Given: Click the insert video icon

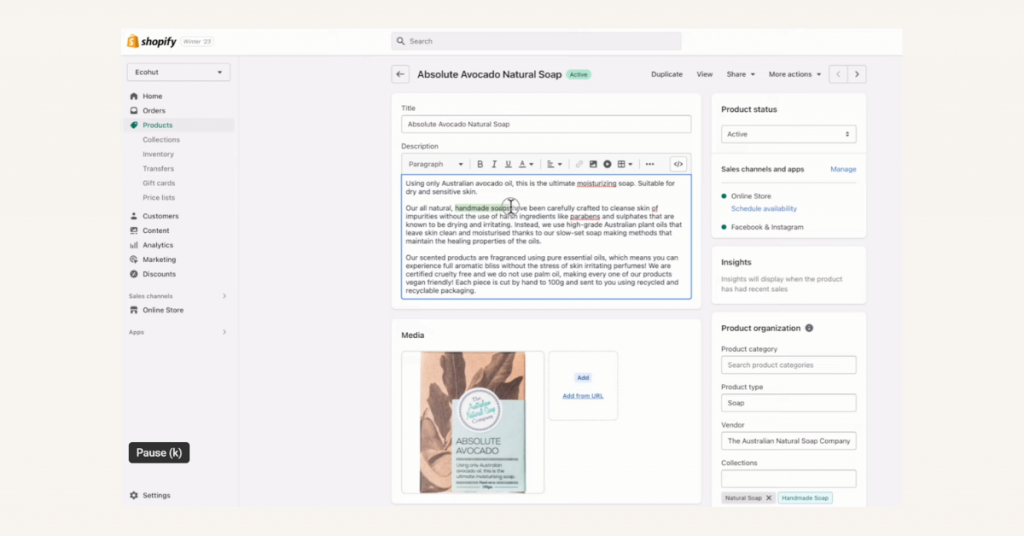Looking at the screenshot, I should 607,165.
